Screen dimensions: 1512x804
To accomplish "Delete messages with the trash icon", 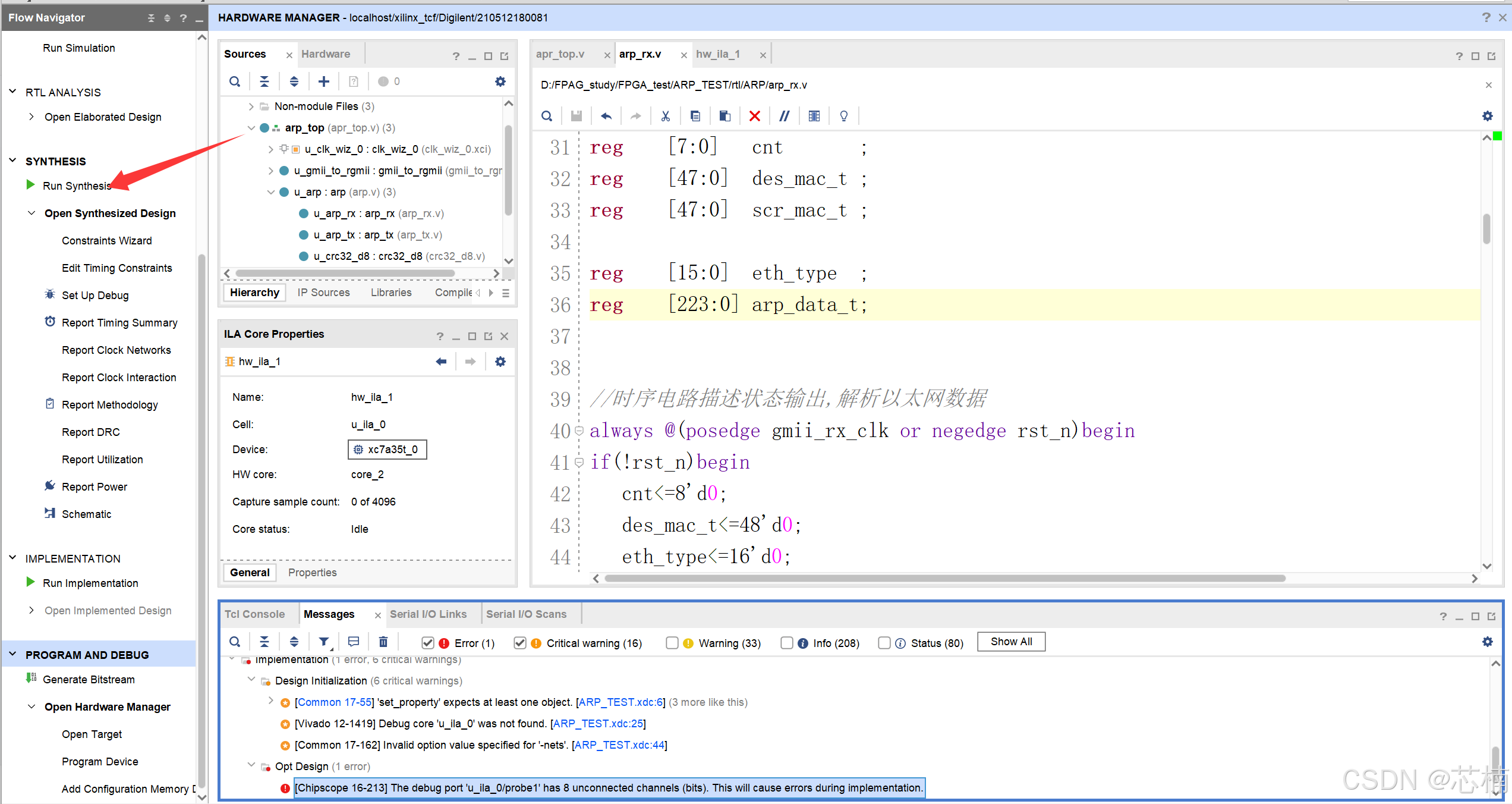I will pyautogui.click(x=383, y=641).
